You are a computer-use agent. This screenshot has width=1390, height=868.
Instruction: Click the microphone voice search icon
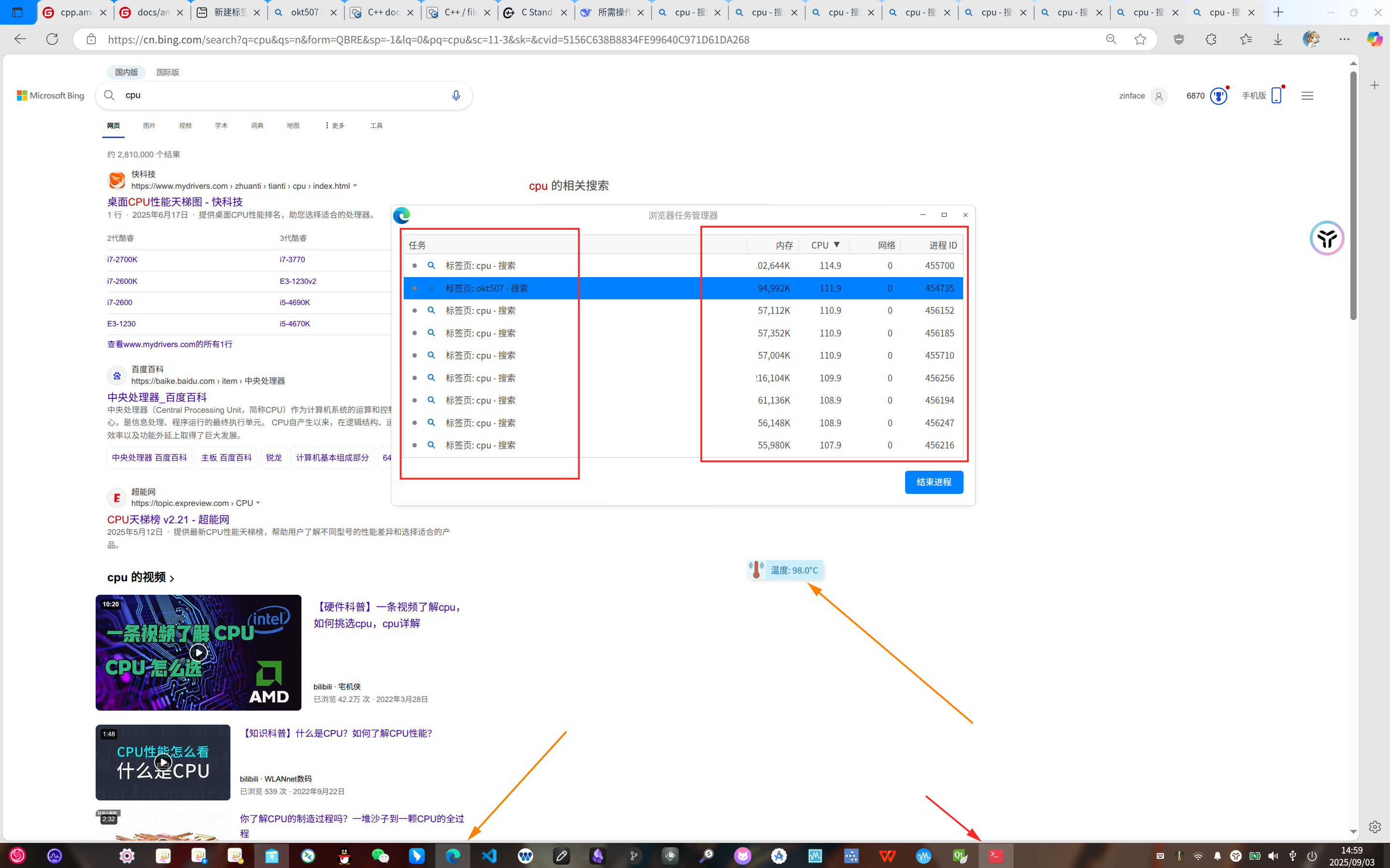click(456, 95)
